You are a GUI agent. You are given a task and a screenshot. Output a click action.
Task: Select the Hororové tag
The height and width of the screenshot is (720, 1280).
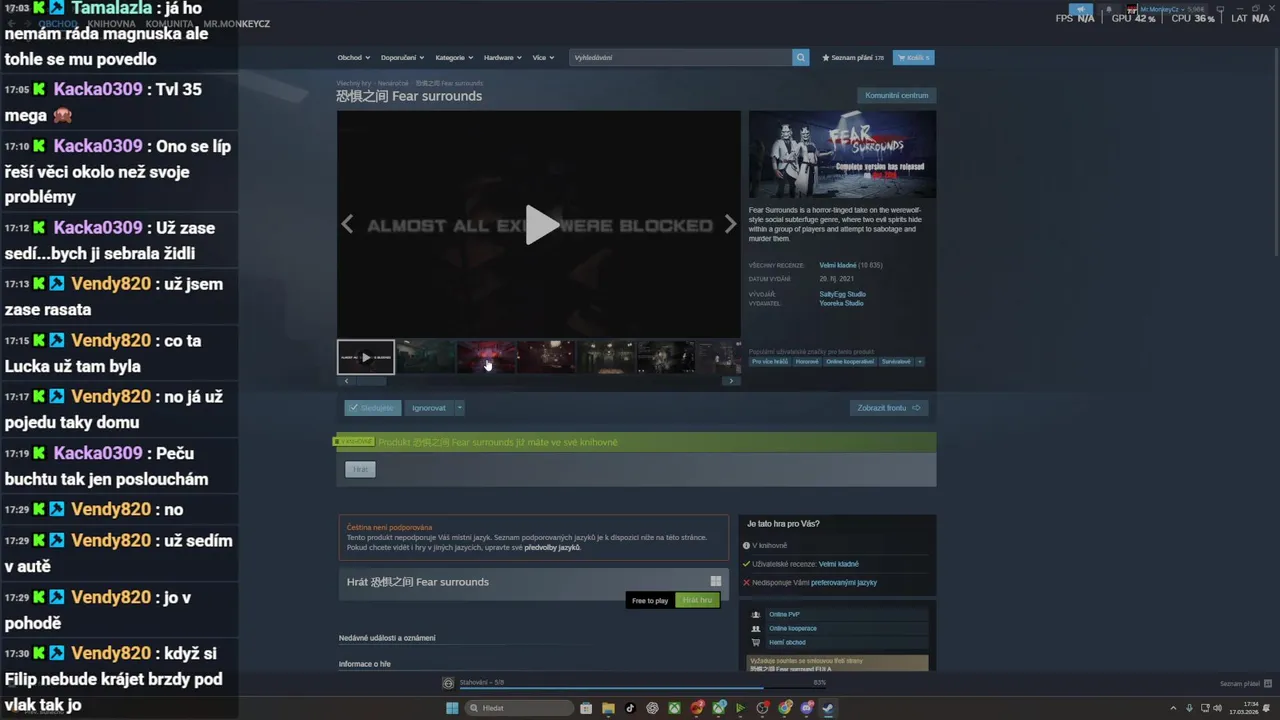coord(807,362)
